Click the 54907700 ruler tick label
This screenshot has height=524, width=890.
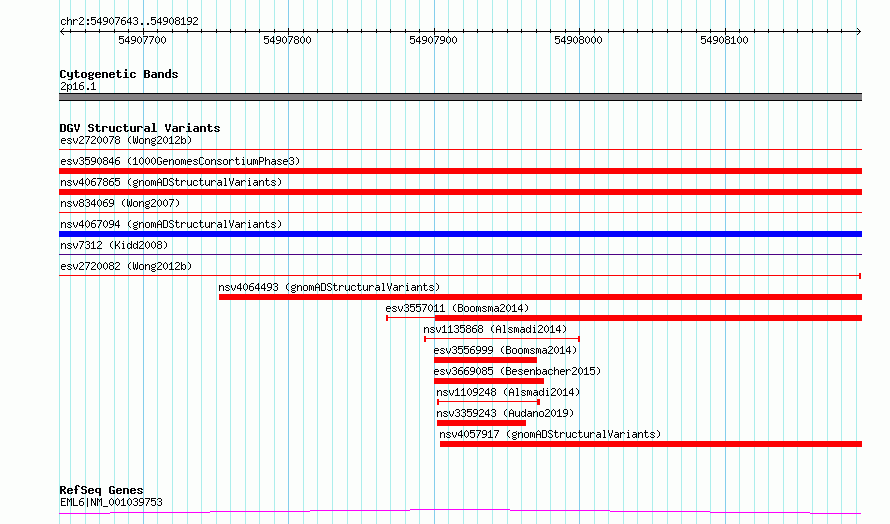(x=142, y=40)
